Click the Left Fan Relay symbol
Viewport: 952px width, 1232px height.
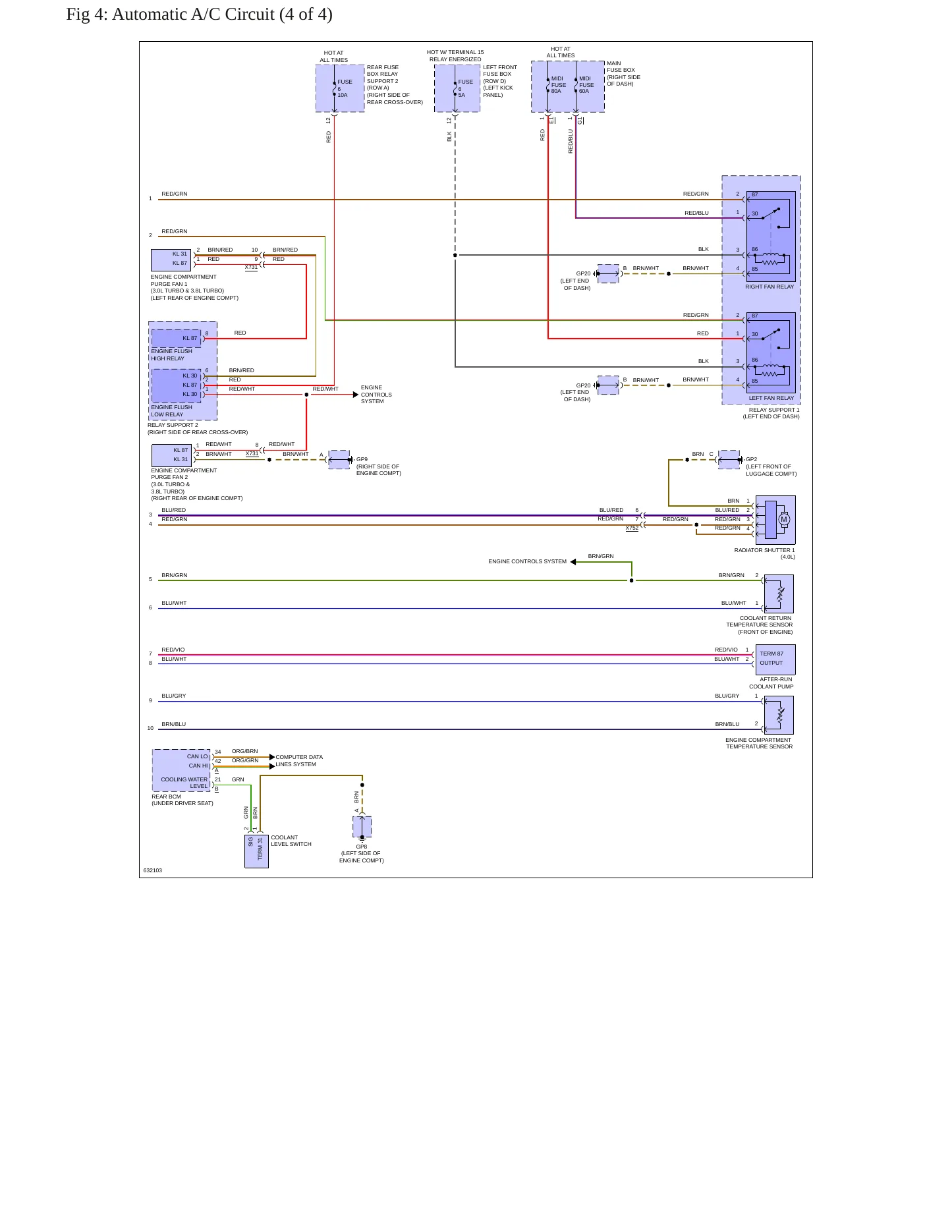[x=771, y=352]
